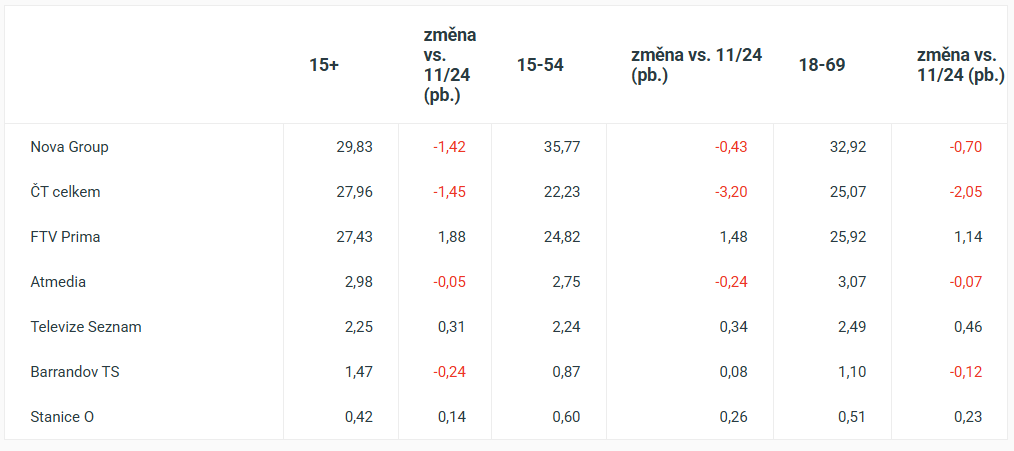The height and width of the screenshot is (451, 1014).
Task: Select the Barrandov TS row label
Action: tap(75, 372)
